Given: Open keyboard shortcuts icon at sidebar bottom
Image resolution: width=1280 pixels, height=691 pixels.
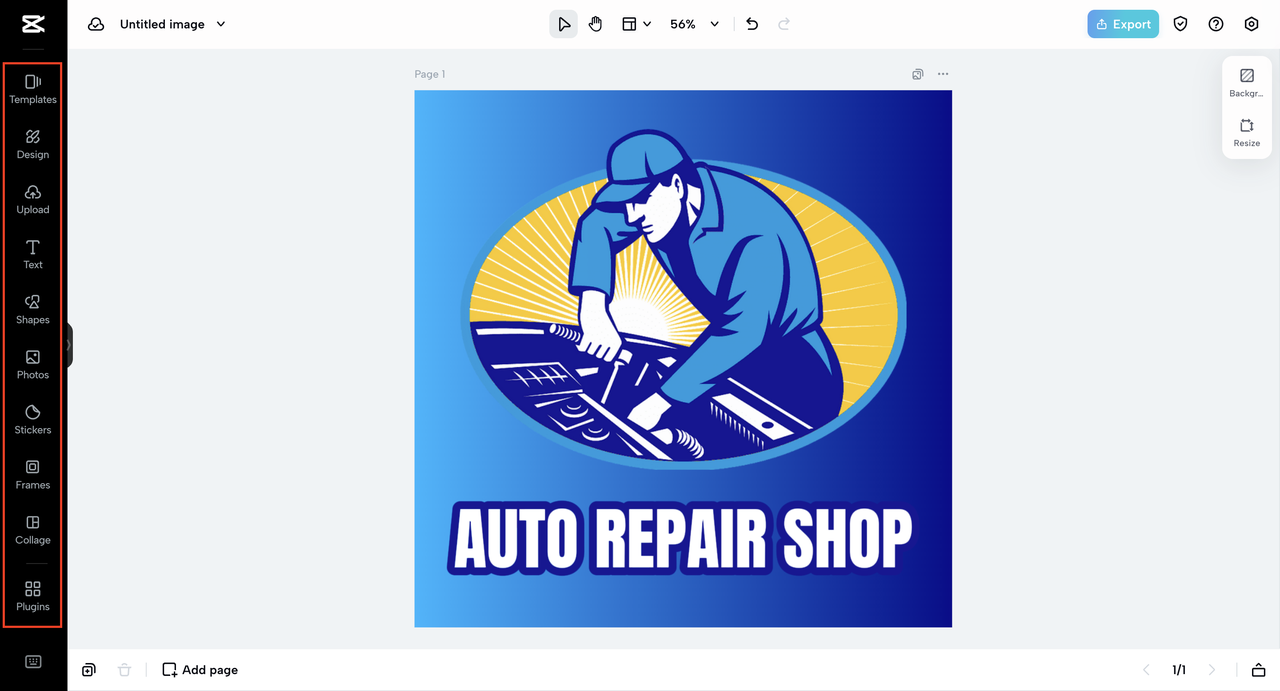Looking at the screenshot, I should point(33,661).
